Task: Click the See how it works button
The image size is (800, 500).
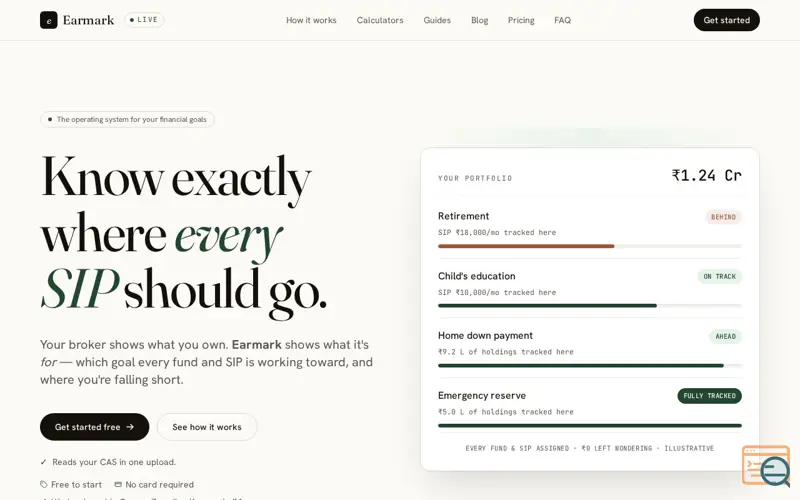Action: click(207, 427)
